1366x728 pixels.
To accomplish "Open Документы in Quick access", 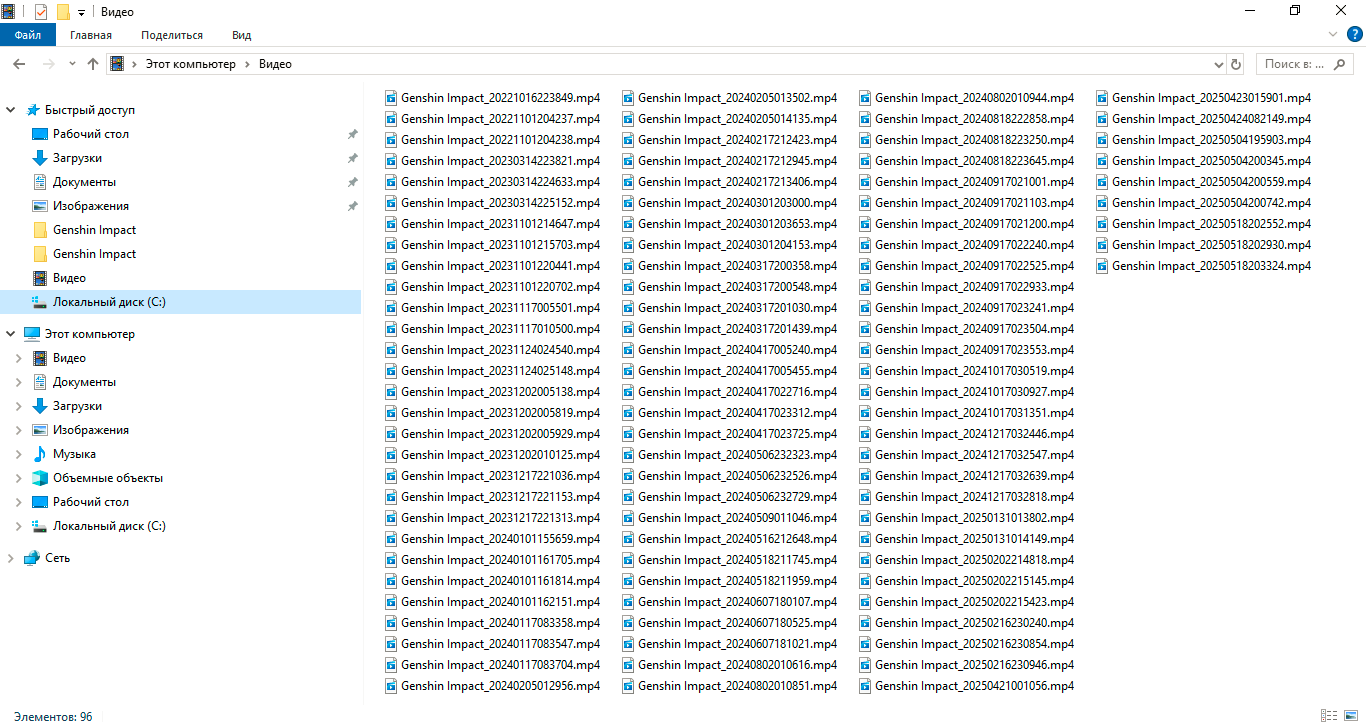I will point(84,182).
